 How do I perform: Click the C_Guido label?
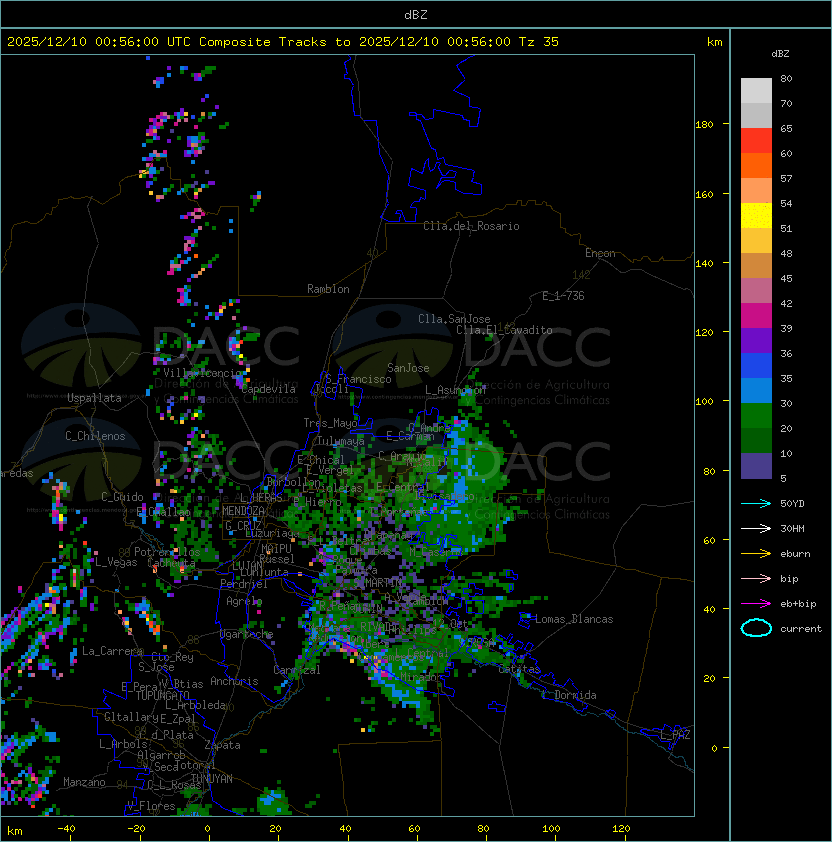tap(122, 497)
